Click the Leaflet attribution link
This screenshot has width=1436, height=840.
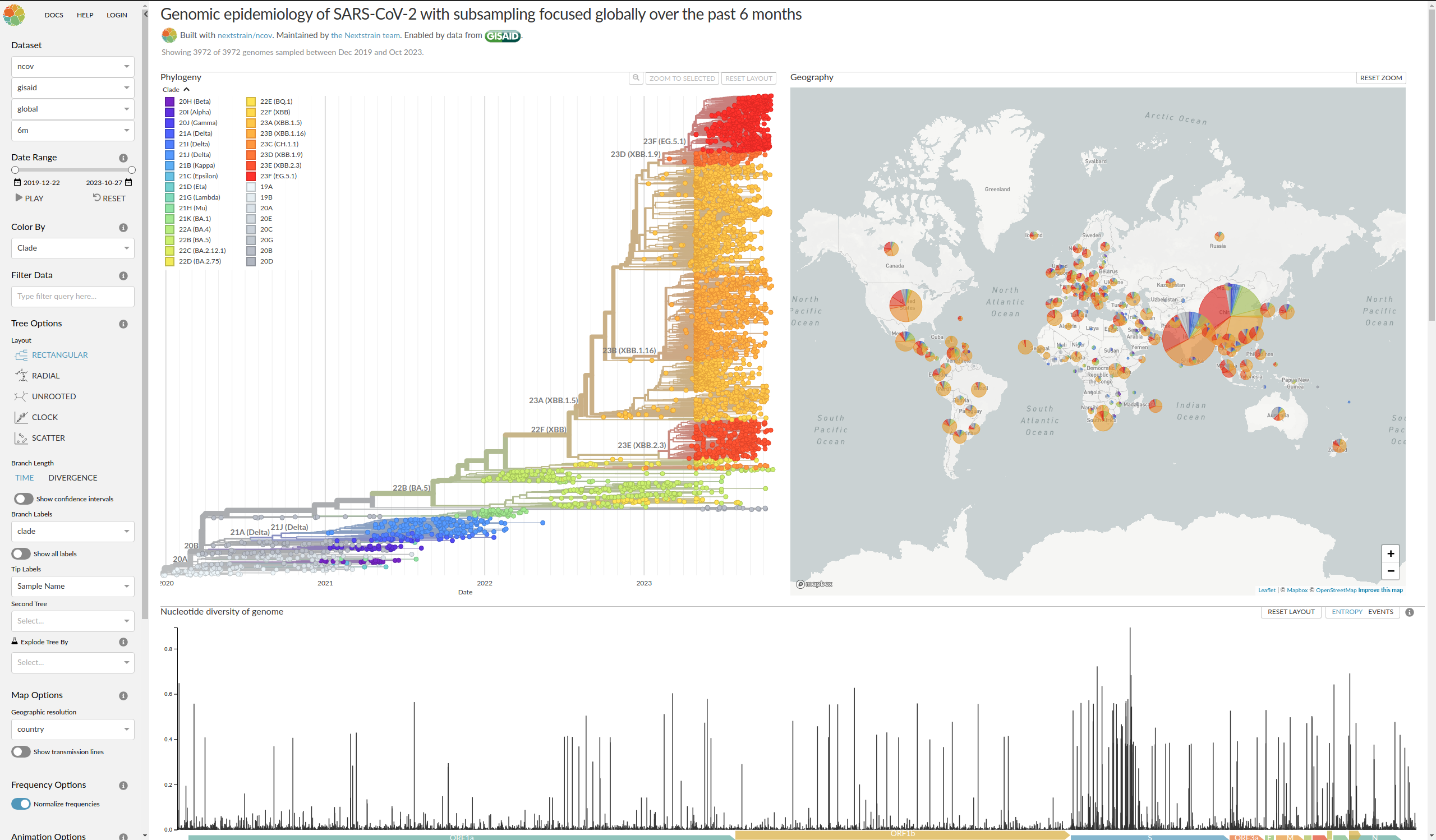click(1267, 590)
